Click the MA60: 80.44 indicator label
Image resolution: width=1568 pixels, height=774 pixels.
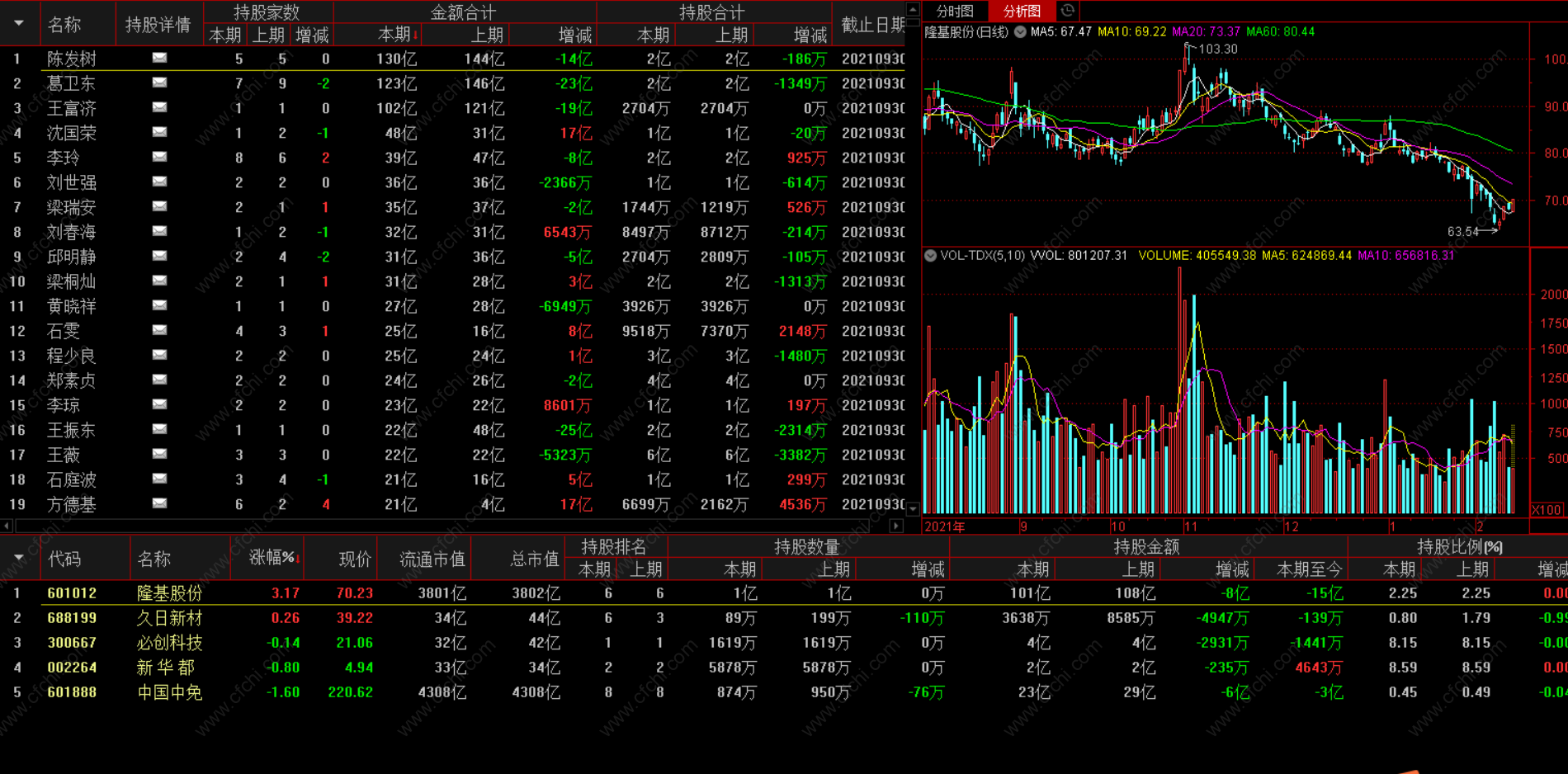coord(1280,32)
